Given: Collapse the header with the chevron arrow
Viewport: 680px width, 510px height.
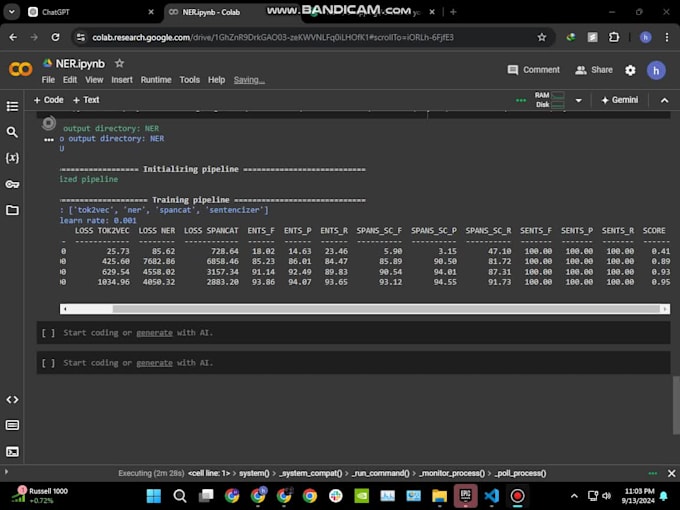Looking at the screenshot, I should click(x=664, y=100).
